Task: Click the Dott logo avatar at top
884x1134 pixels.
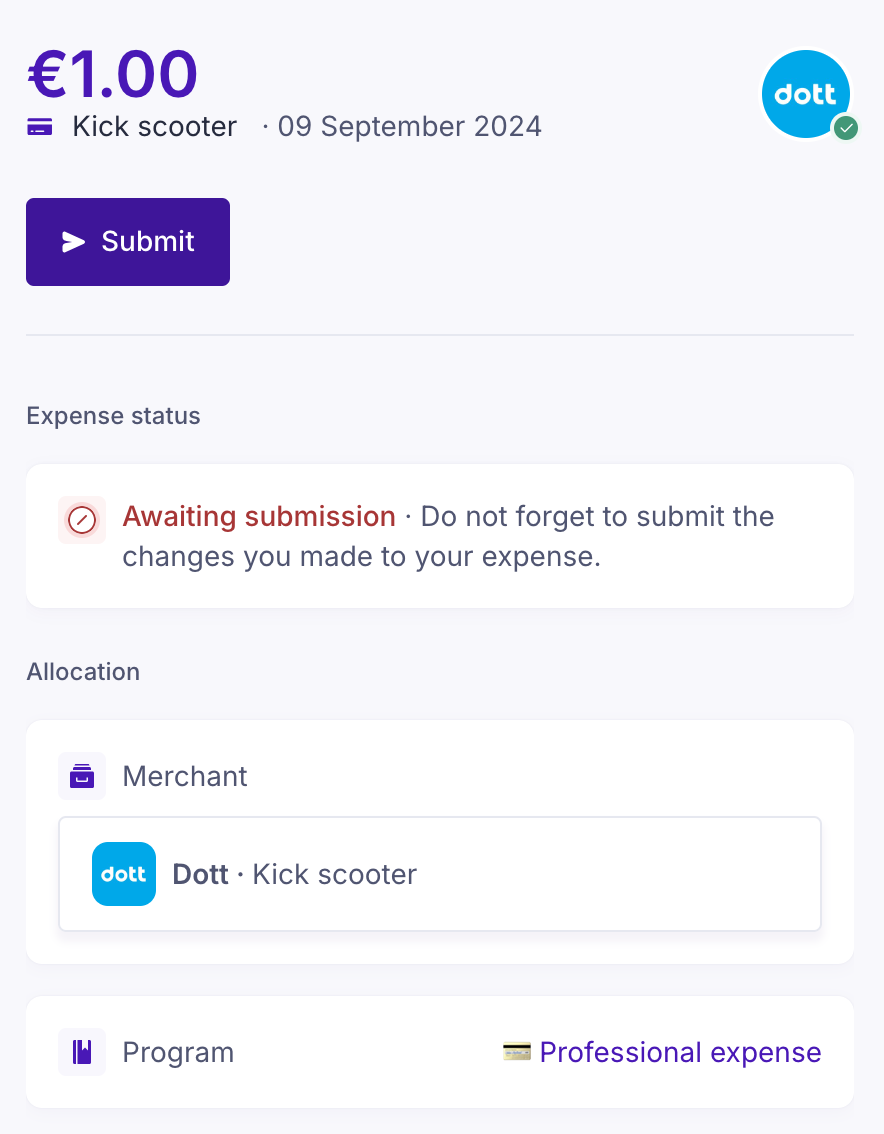Action: tap(805, 94)
